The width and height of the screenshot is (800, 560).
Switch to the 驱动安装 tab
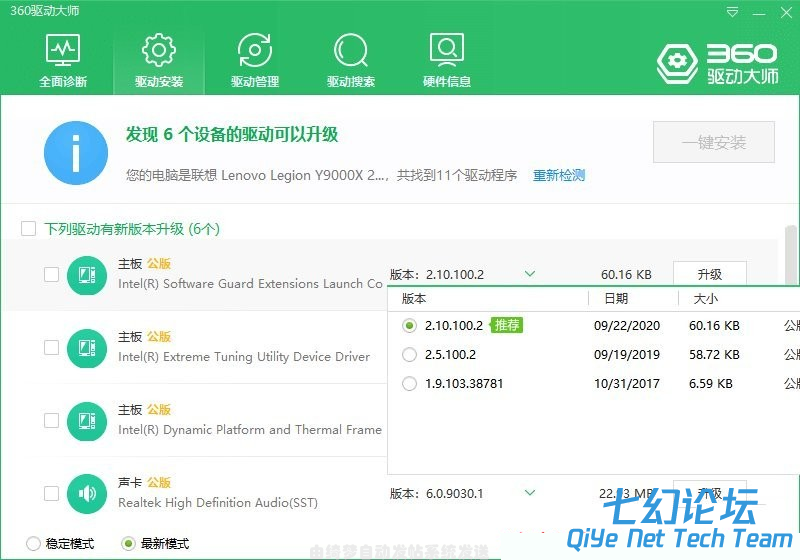pos(159,60)
